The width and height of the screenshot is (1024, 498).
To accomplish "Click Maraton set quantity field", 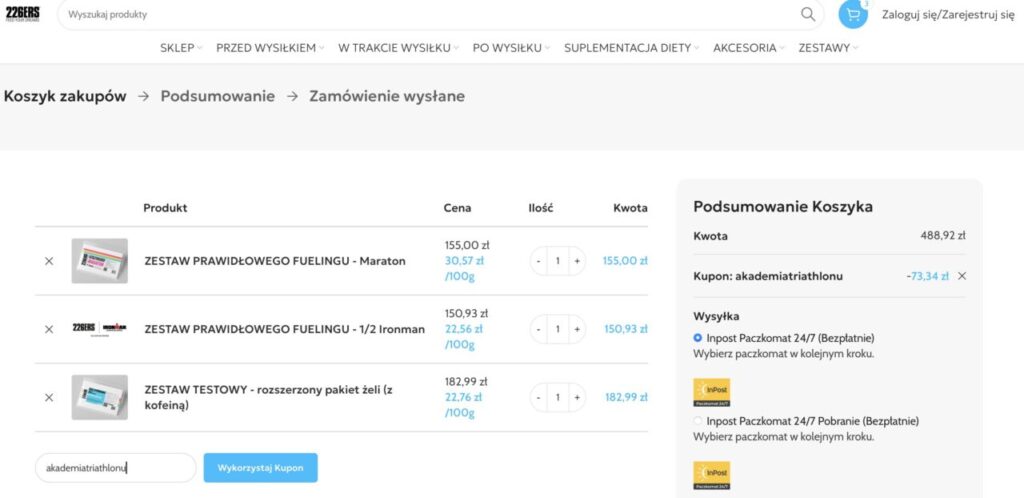I will point(558,261).
